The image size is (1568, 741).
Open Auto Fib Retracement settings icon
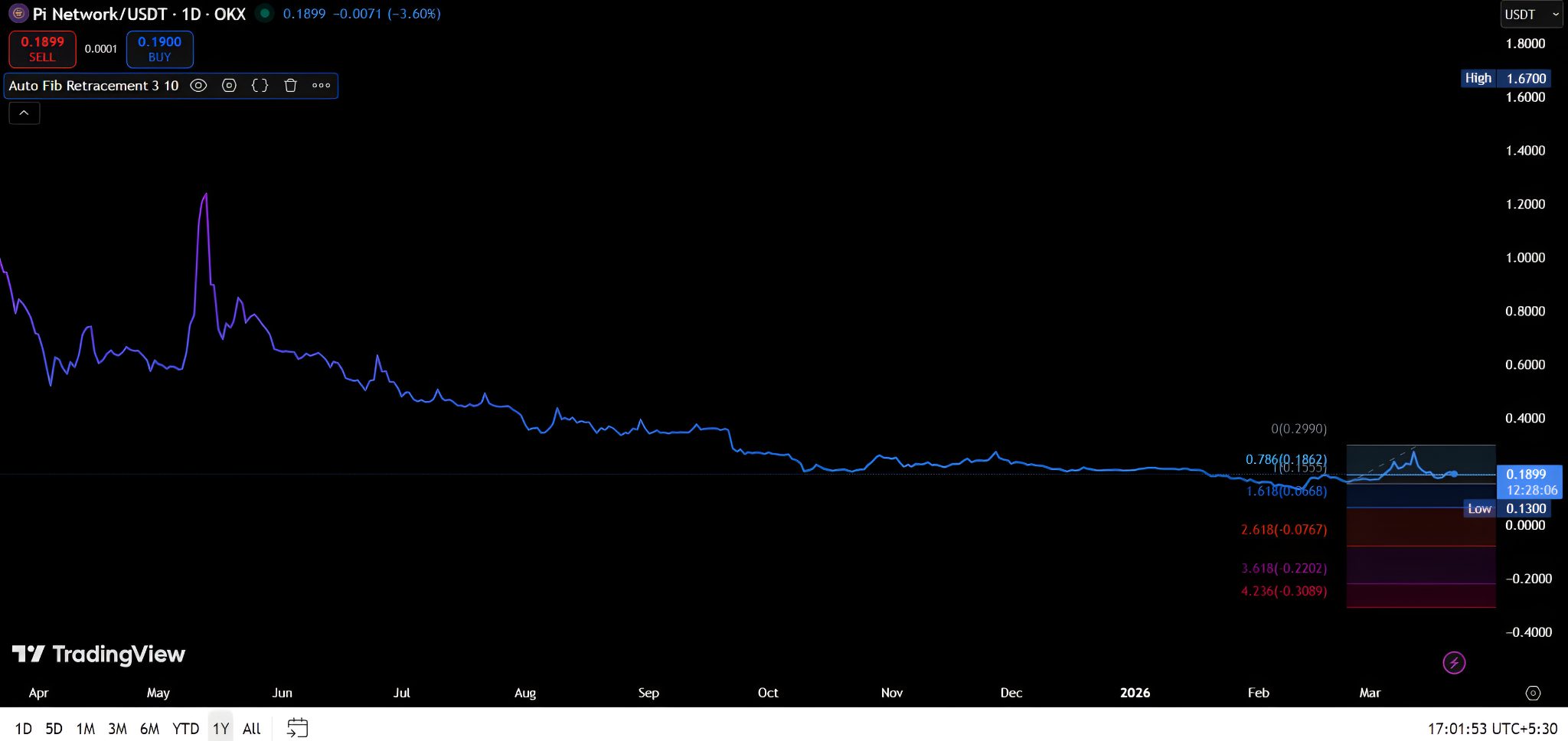(x=229, y=86)
